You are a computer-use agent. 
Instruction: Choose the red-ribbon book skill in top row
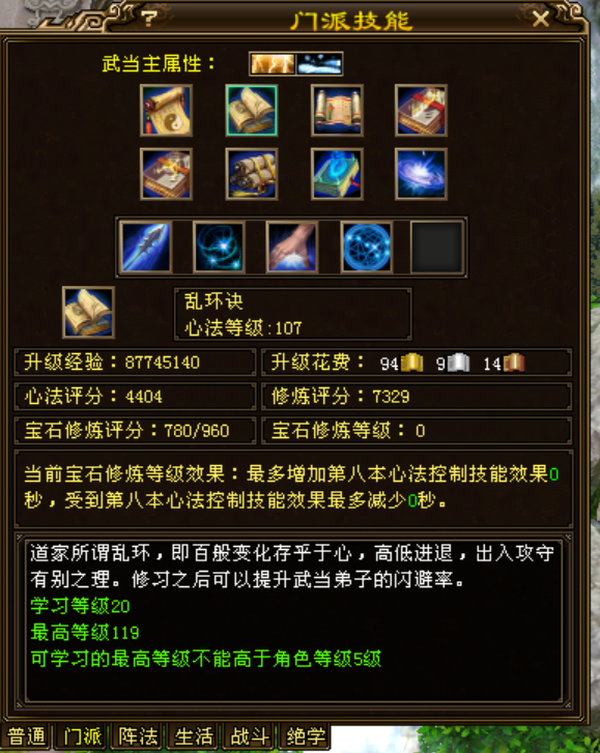[421, 110]
